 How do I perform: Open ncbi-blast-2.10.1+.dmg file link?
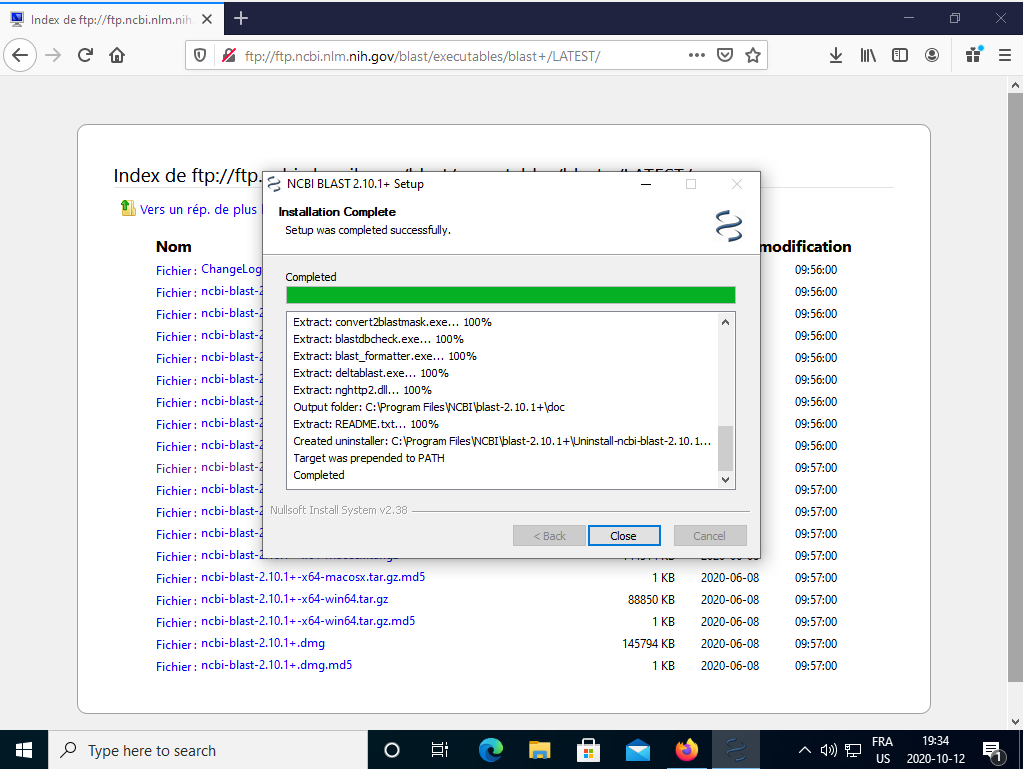[263, 643]
